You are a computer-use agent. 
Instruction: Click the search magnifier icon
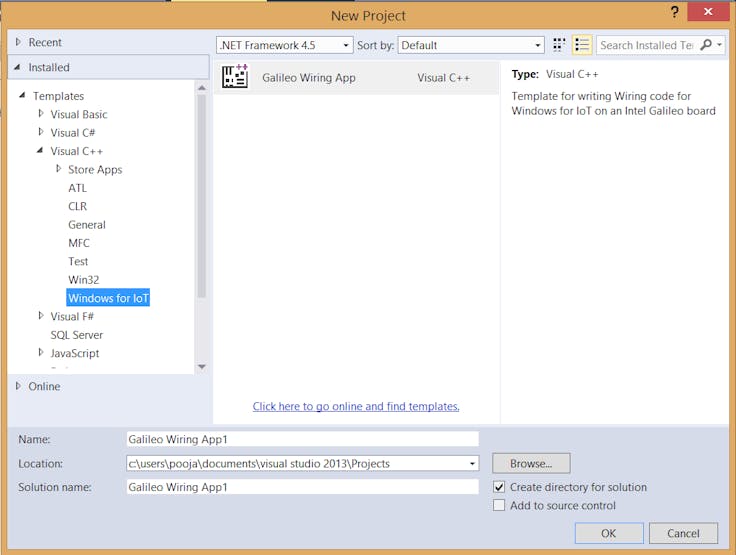point(705,45)
